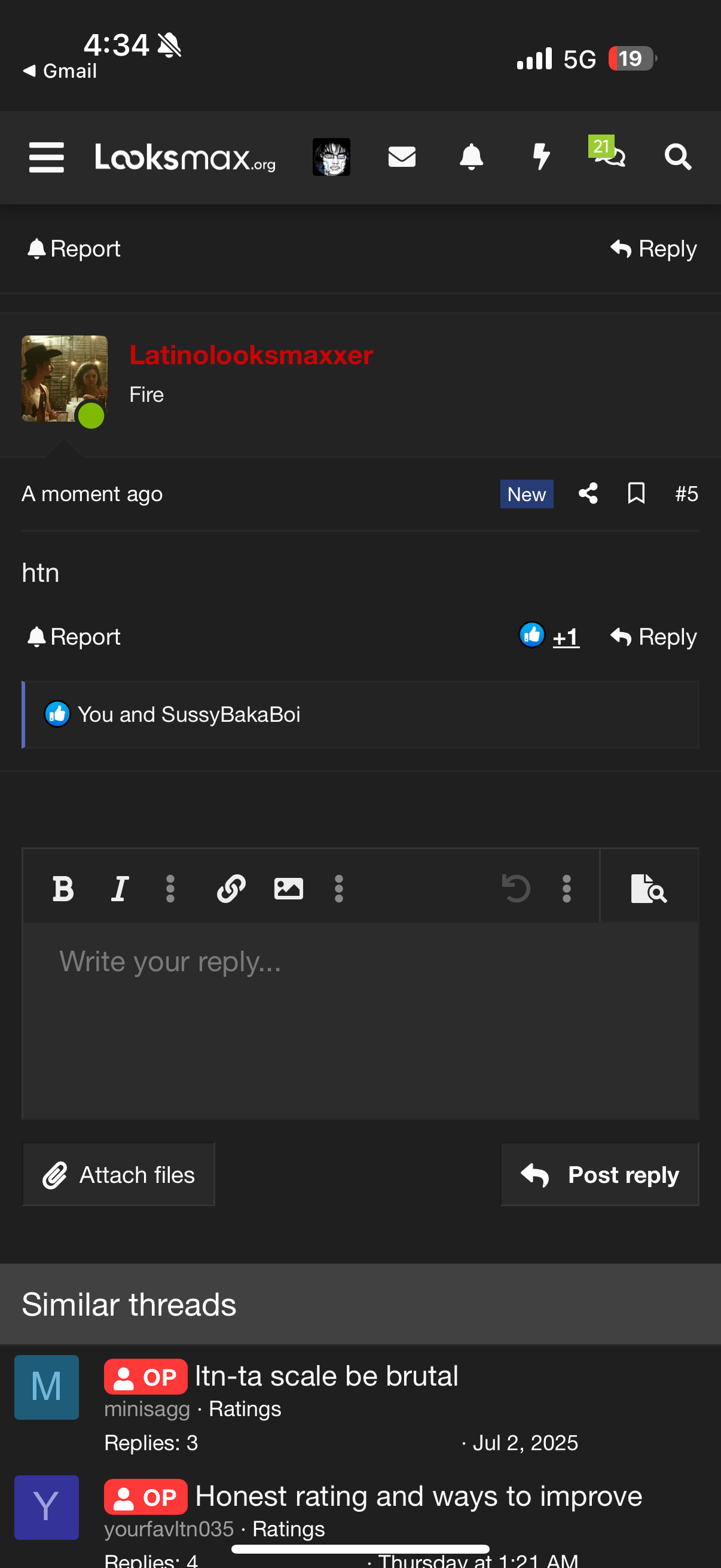This screenshot has height=1568, width=721.
Task: Focus the Write your reply text field
Action: tap(360, 1020)
